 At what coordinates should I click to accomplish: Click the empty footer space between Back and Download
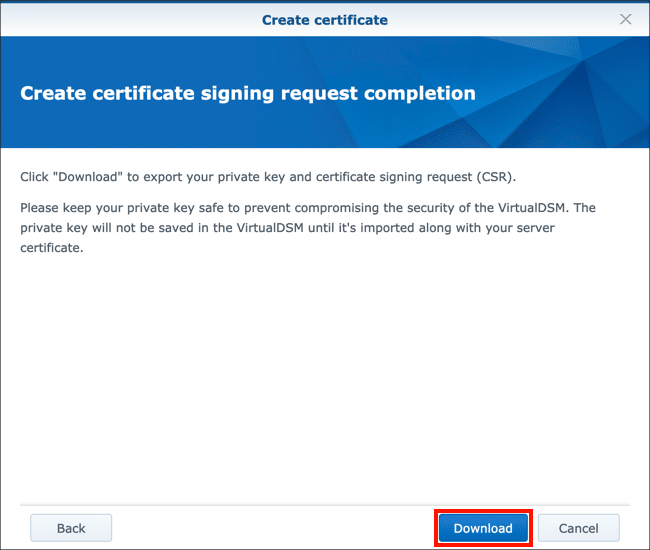(x=272, y=528)
